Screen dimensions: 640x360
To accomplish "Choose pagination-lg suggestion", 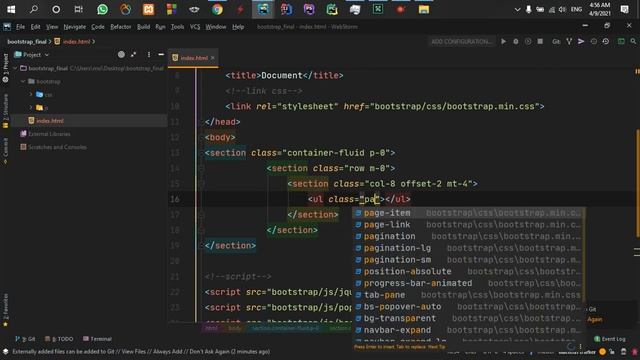I will [x=469, y=248].
